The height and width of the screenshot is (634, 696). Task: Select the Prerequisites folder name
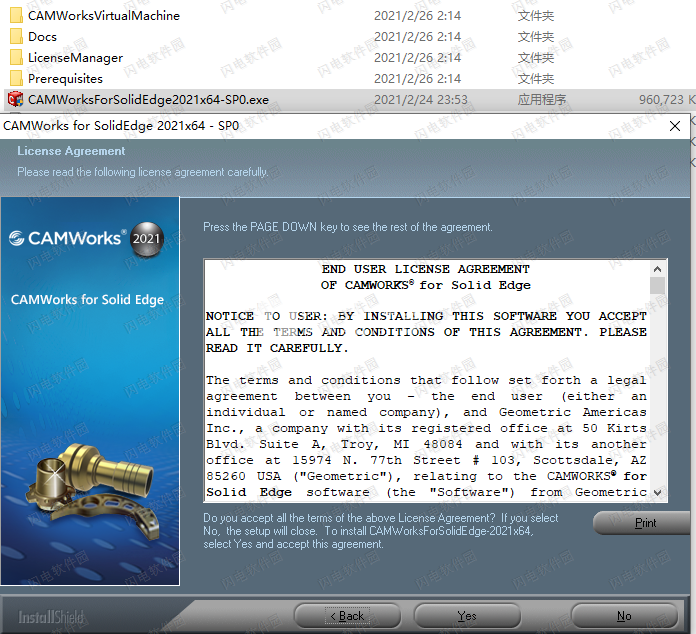point(65,79)
